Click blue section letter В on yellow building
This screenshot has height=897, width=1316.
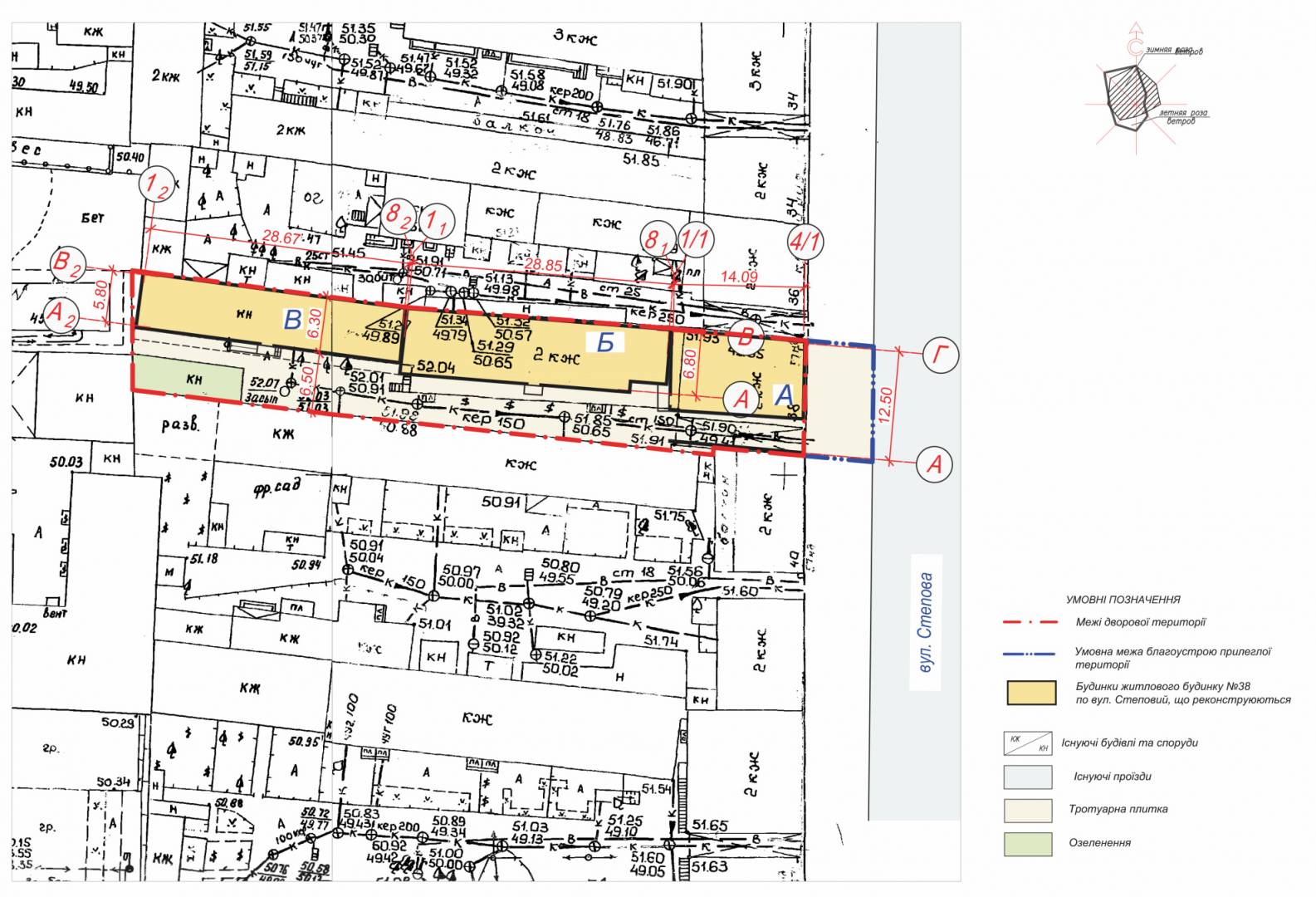click(292, 321)
